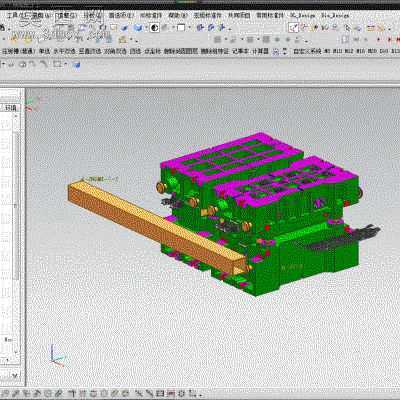Image resolution: width=400 pixels, height=400 pixels.
Task: Open the 计算器 calculator button
Action: click(260, 51)
